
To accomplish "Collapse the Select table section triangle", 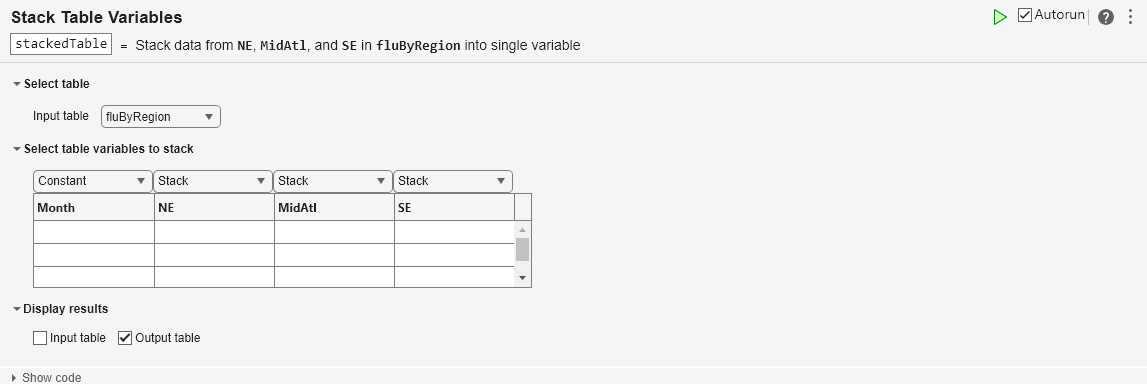I will pos(17,84).
